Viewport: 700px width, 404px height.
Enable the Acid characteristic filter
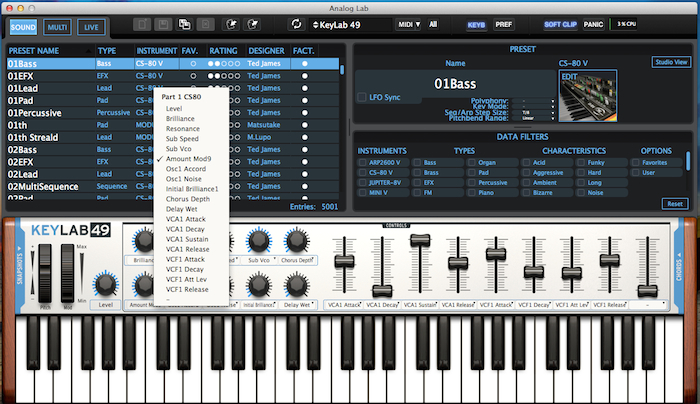click(526, 162)
